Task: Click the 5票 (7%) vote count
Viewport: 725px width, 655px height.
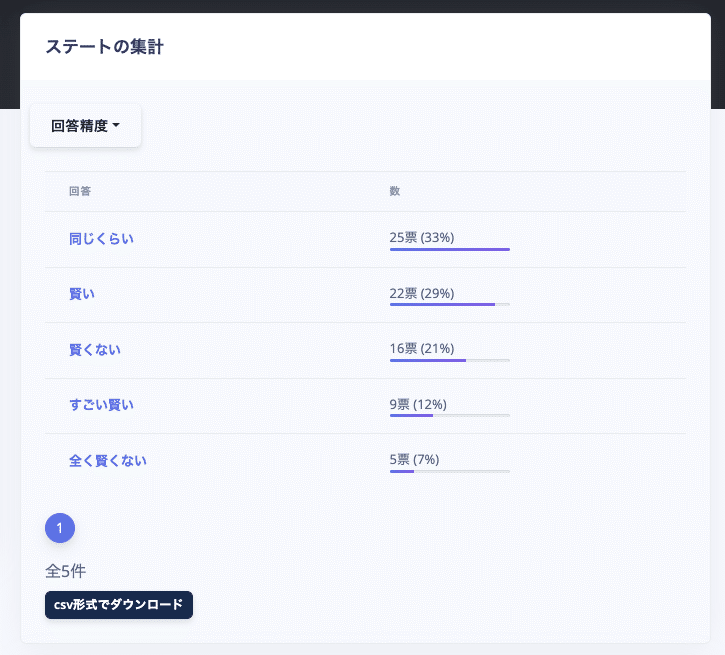Action: [414, 459]
